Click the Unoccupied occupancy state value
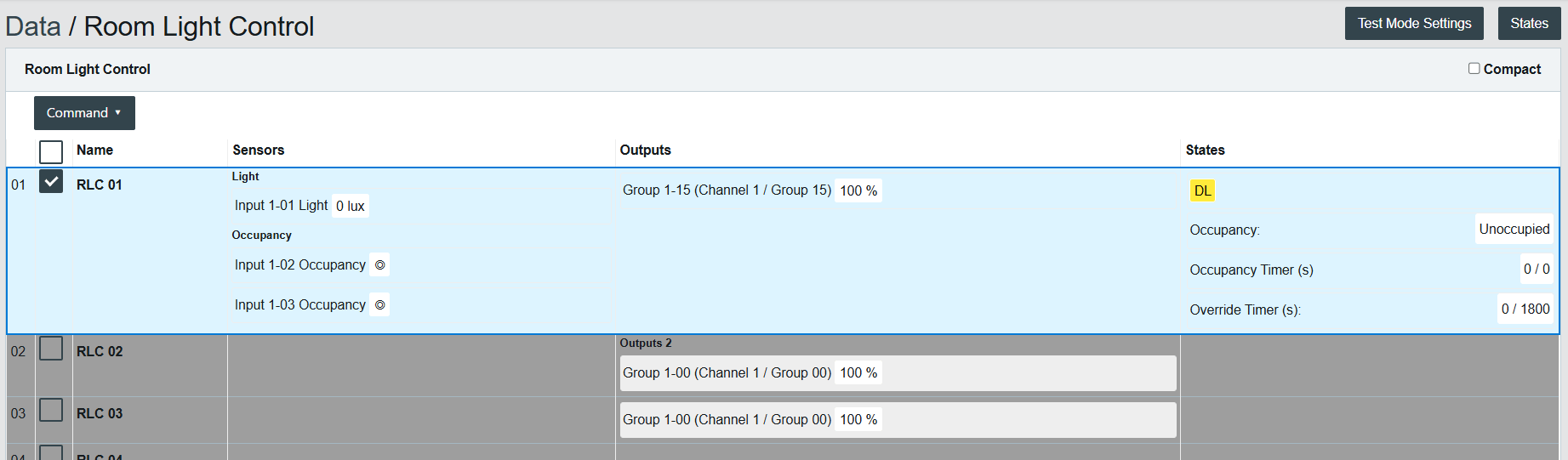 point(1514,230)
